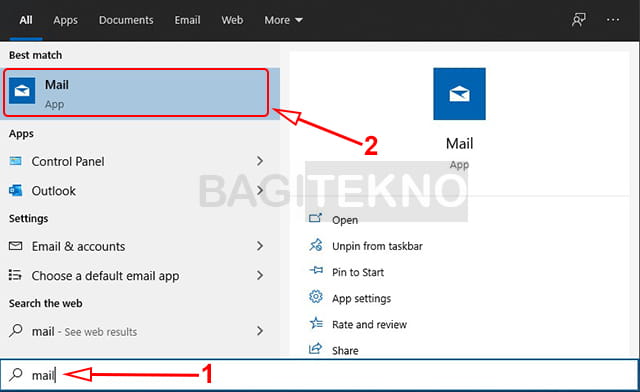Screen dimensions: 640x392
Task: Open the More dropdown filter
Action: 283,20
